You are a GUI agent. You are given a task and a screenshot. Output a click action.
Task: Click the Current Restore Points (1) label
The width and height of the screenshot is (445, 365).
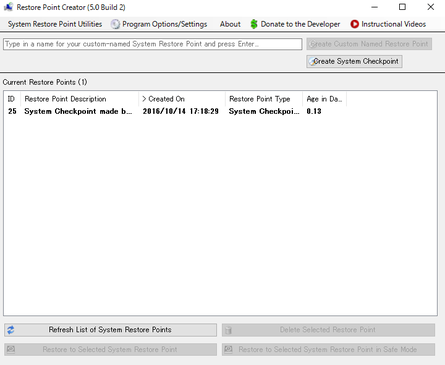45,82
